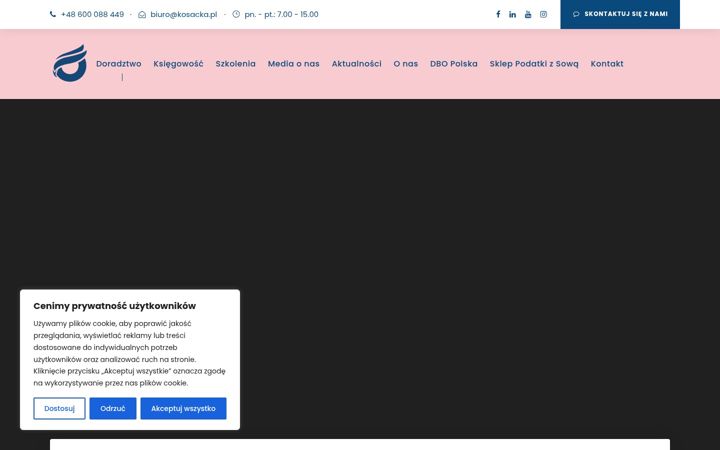Click the Kosacka bird logo
This screenshot has height=450, width=720.
(70, 63)
